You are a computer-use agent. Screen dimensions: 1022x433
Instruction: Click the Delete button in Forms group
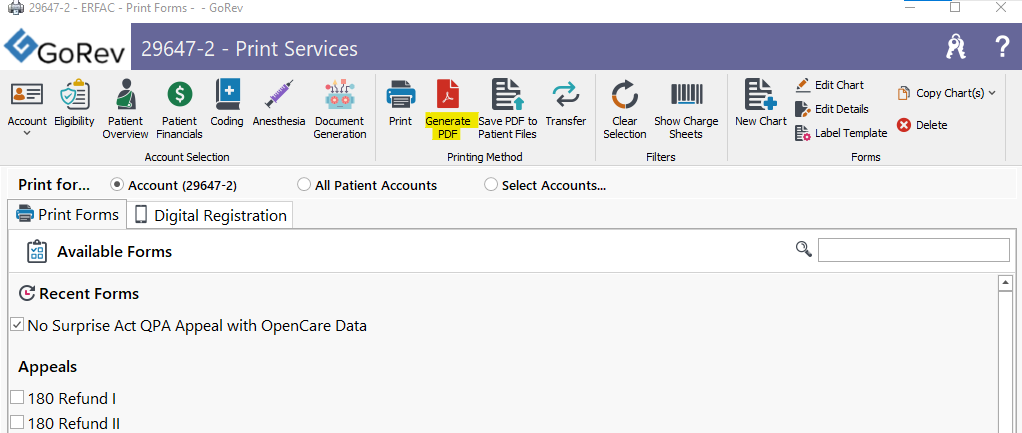click(x=922, y=125)
